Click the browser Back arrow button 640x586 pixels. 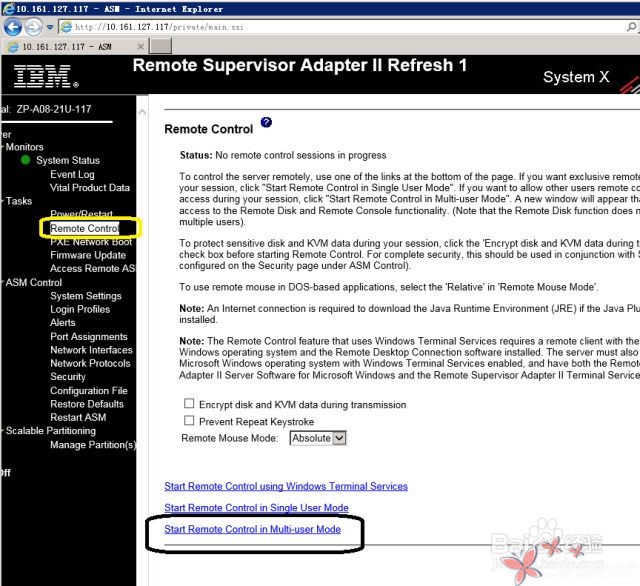[x=12, y=27]
